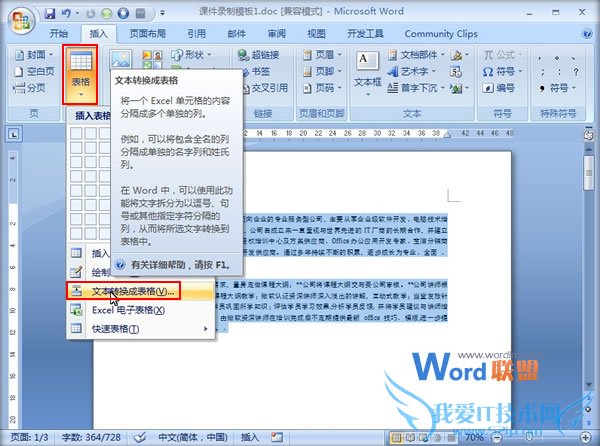Click the 绘制表格 pencil icon
Image resolution: width=600 pixels, height=446 pixels.
coord(76,272)
